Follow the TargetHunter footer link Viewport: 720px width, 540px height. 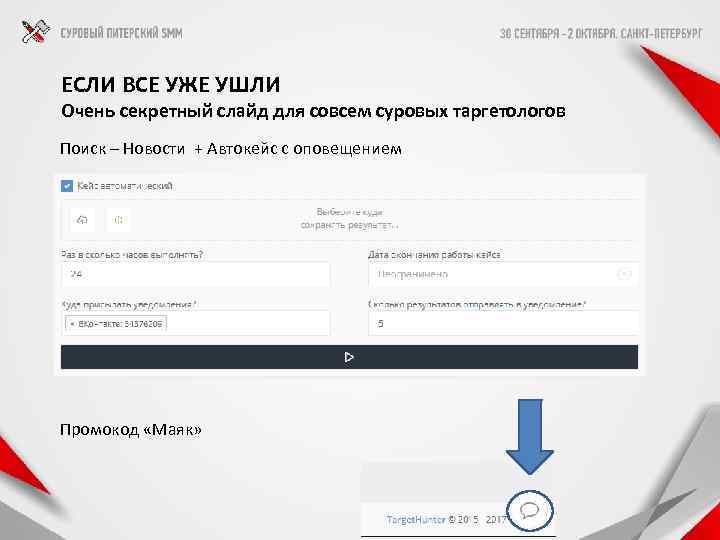coord(416,519)
